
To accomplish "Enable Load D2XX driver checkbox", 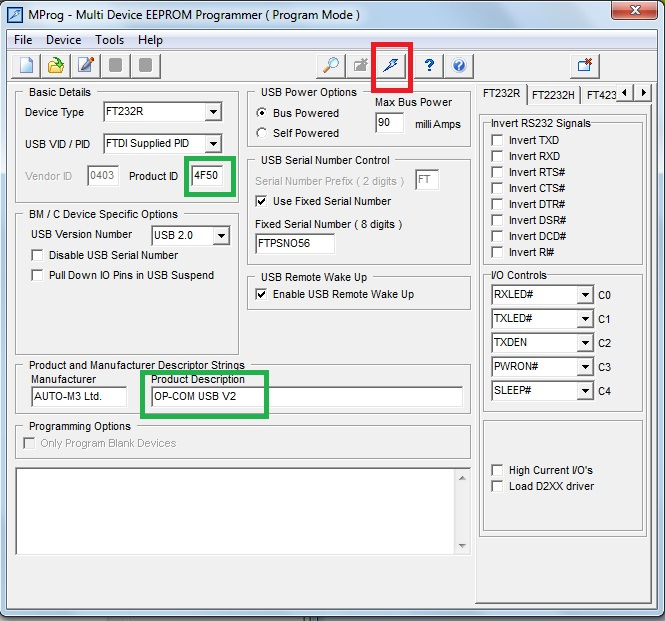I will pyautogui.click(x=497, y=486).
